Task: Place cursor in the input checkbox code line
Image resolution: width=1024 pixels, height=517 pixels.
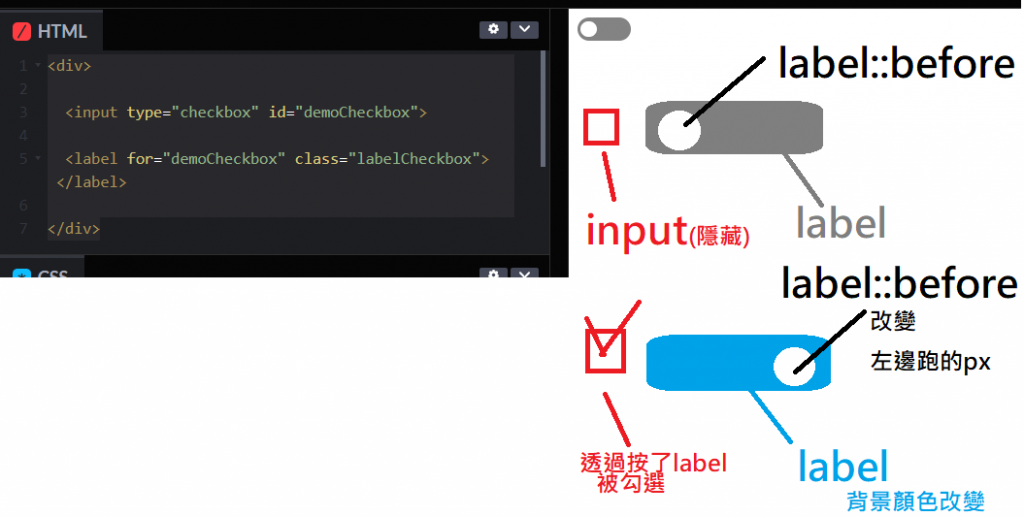Action: click(246, 112)
